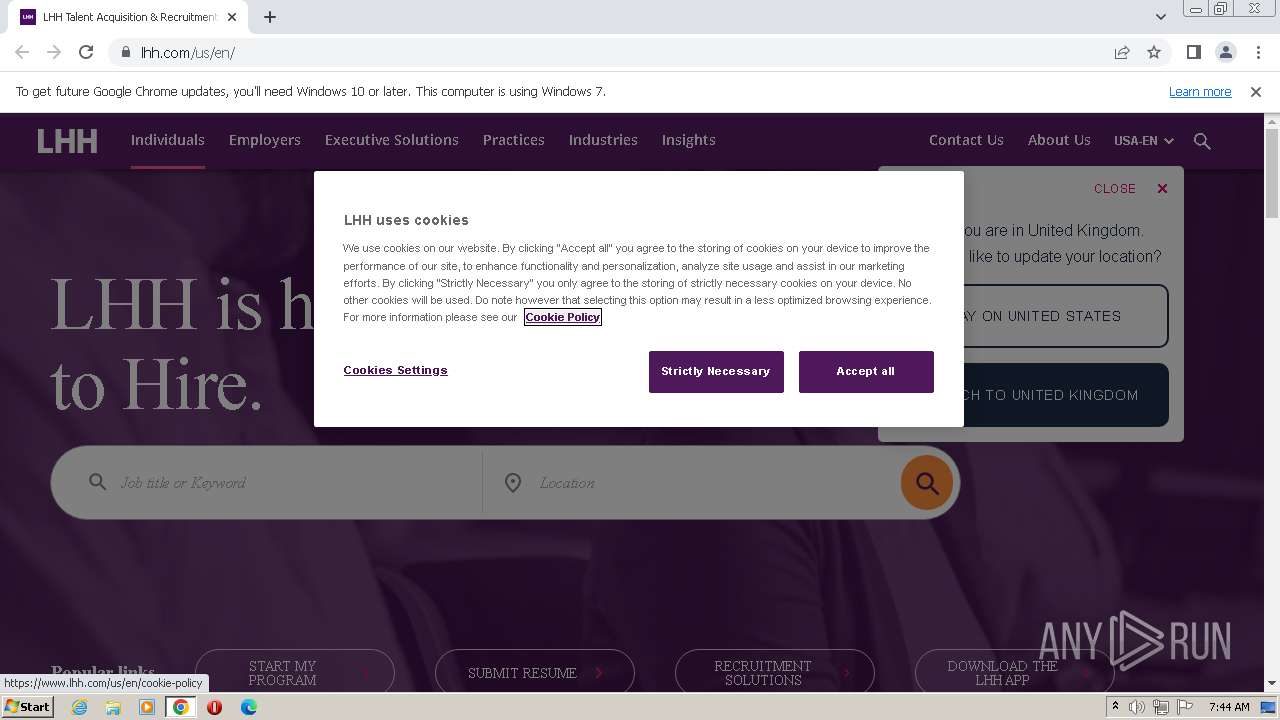Open Cookies Settings

[x=395, y=370]
